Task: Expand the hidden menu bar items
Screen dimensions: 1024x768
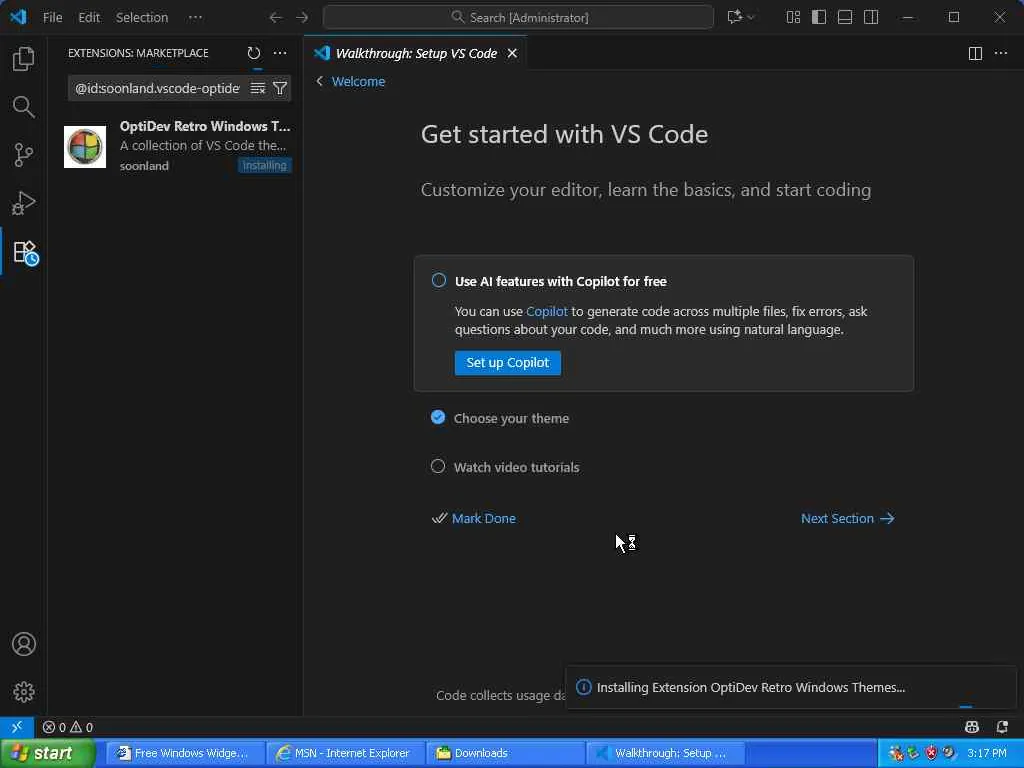Action: click(195, 18)
